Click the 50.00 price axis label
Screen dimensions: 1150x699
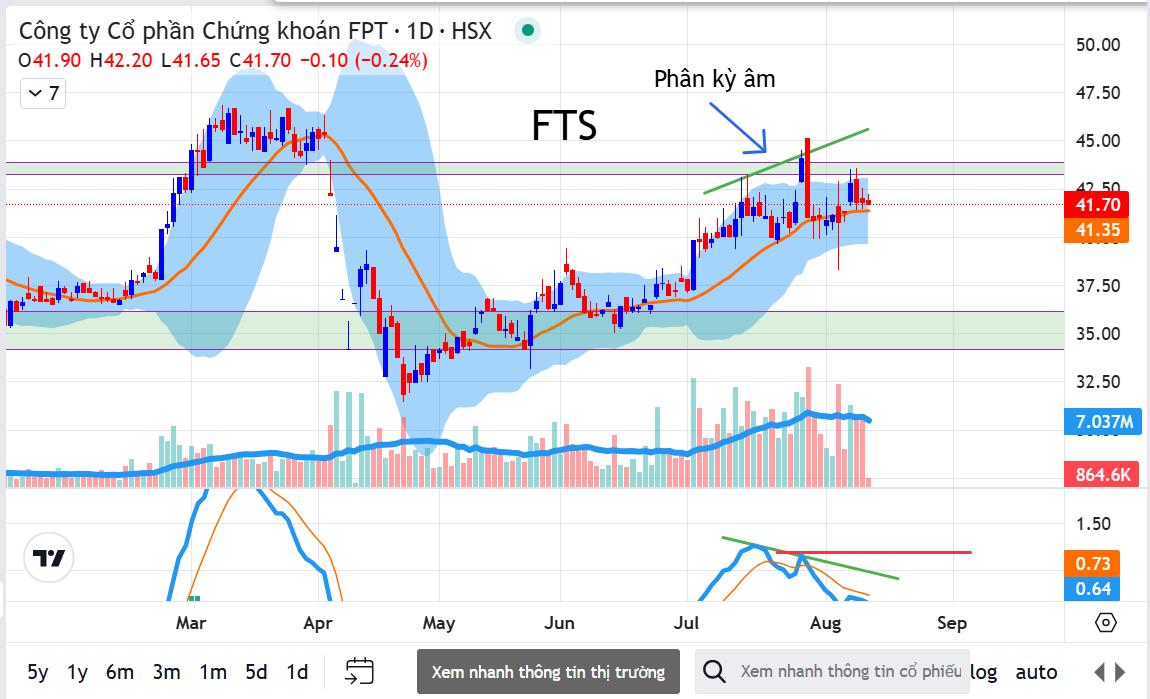coord(1098,45)
